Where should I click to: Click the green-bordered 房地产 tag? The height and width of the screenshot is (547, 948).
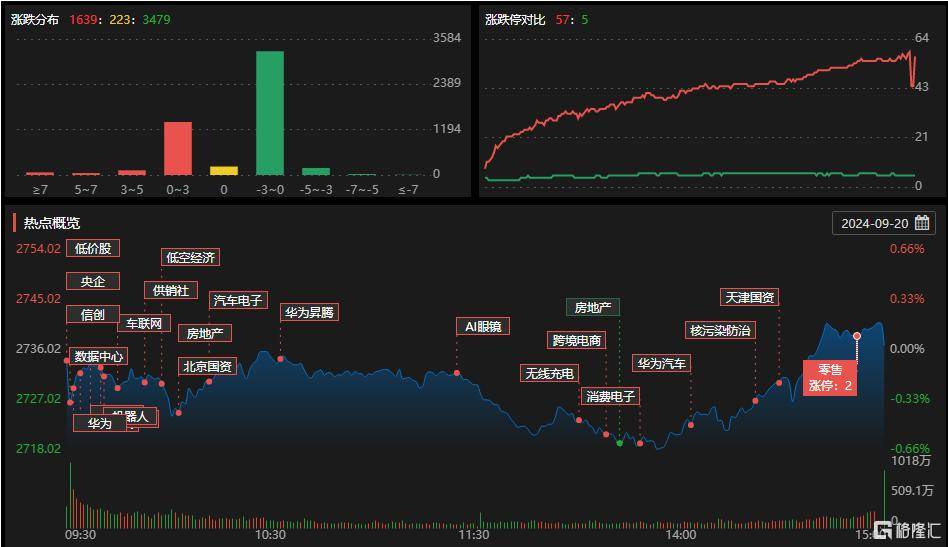[593, 307]
